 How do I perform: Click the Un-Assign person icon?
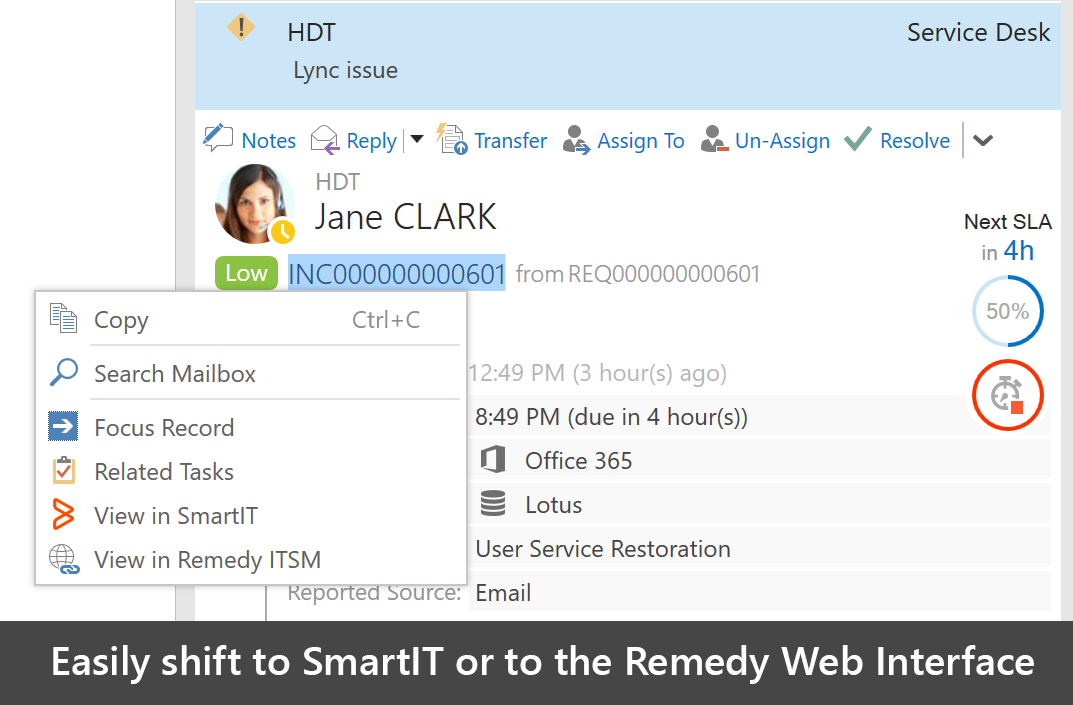(x=714, y=140)
